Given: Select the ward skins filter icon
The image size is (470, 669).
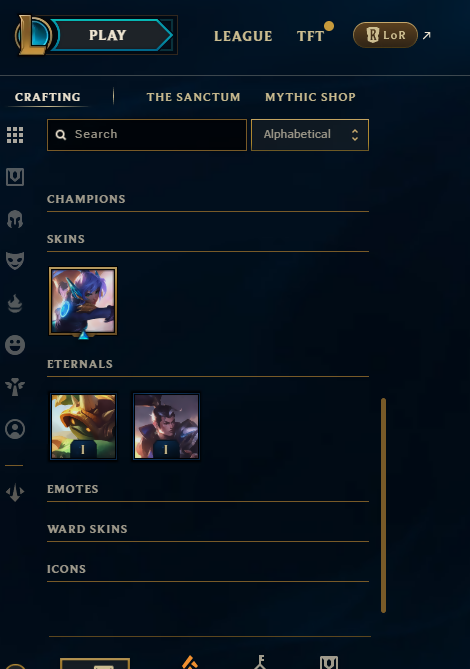Looking at the screenshot, I should pos(15,387).
